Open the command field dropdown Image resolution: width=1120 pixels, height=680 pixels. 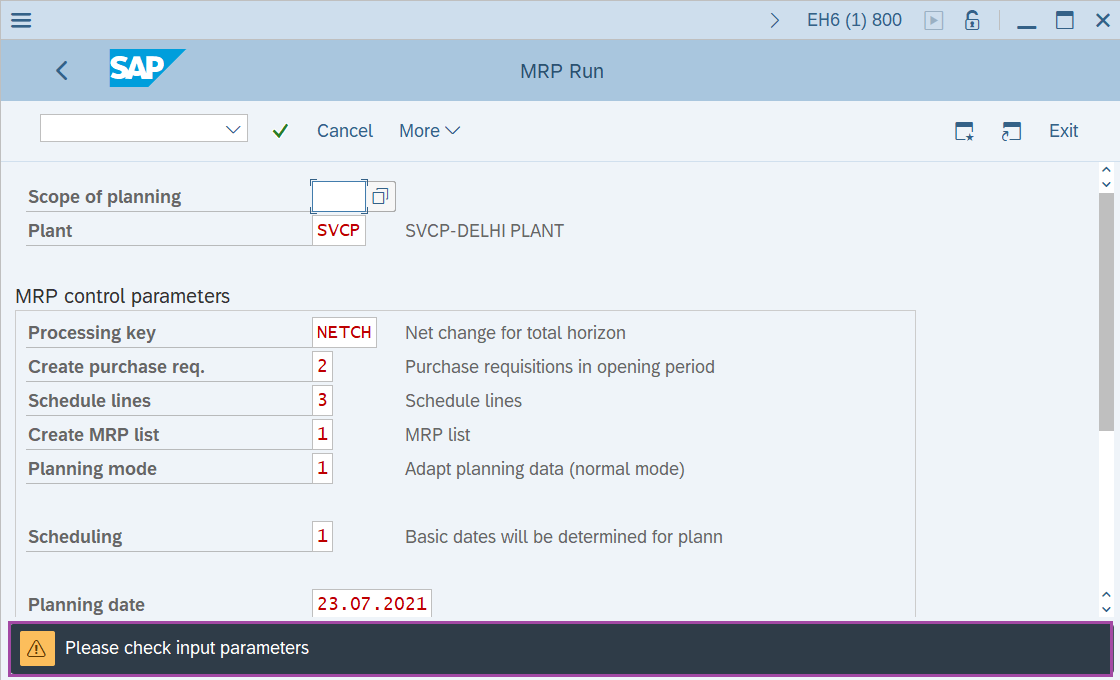231,128
